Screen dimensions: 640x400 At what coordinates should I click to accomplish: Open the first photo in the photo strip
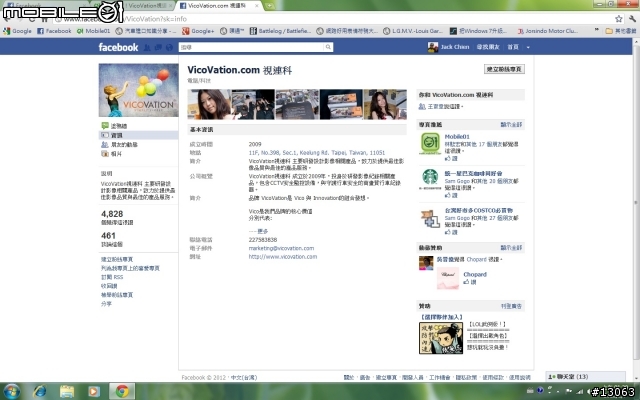[209, 104]
